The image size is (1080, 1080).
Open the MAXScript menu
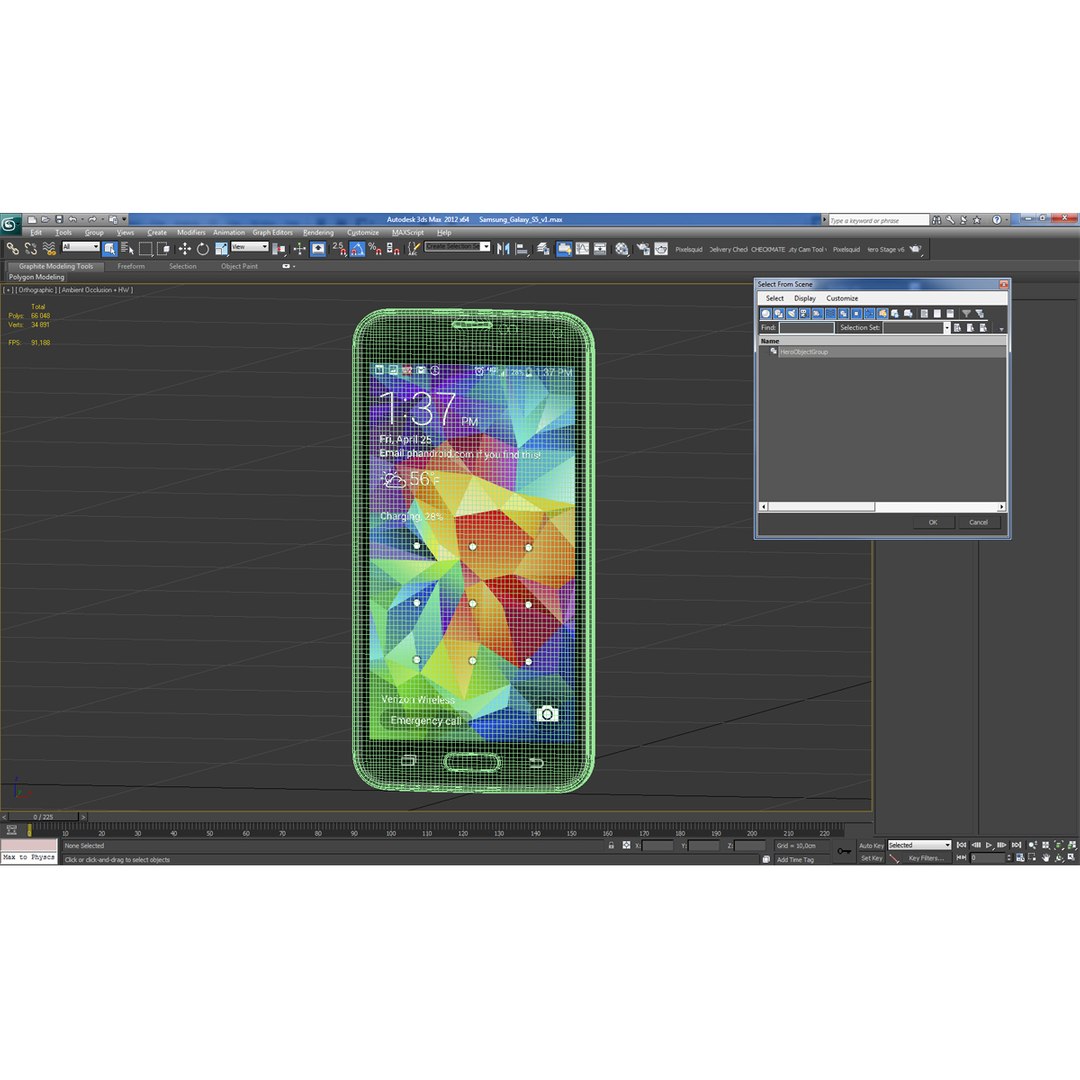coord(408,233)
